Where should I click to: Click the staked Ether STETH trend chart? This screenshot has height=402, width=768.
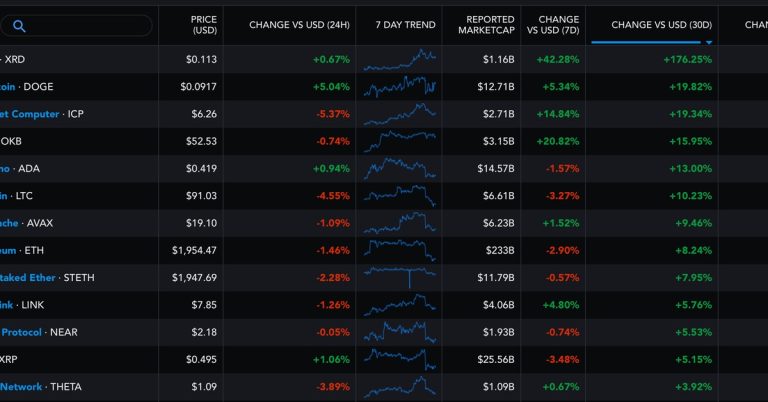point(400,277)
